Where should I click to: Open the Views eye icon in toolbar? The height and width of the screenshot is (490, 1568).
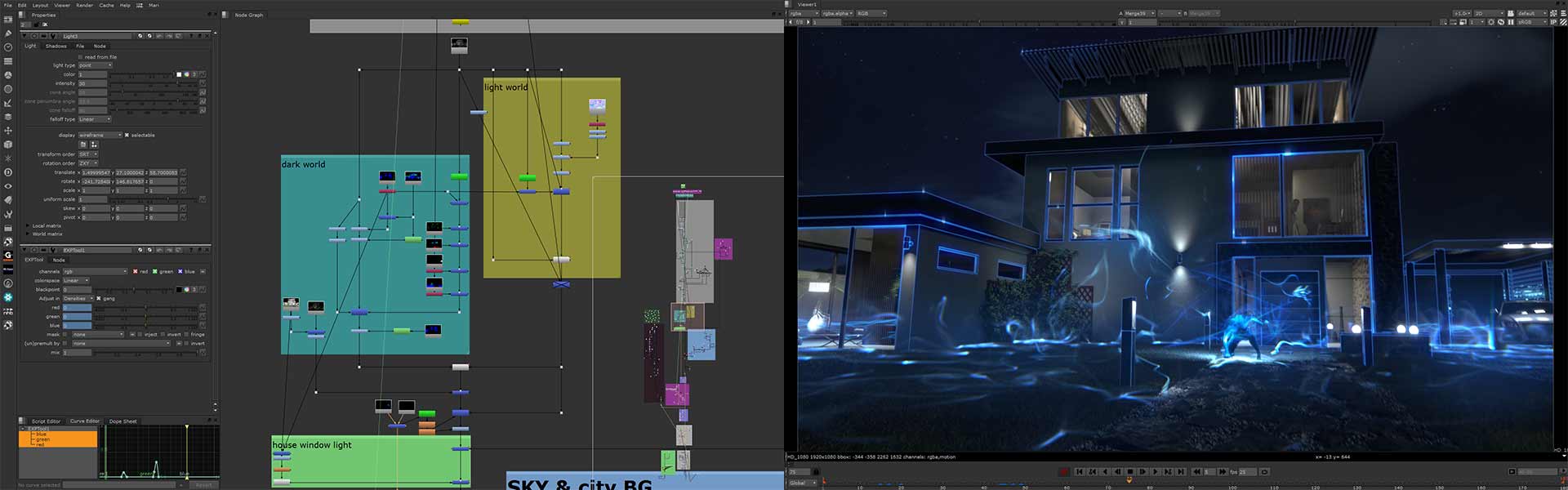[x=8, y=186]
